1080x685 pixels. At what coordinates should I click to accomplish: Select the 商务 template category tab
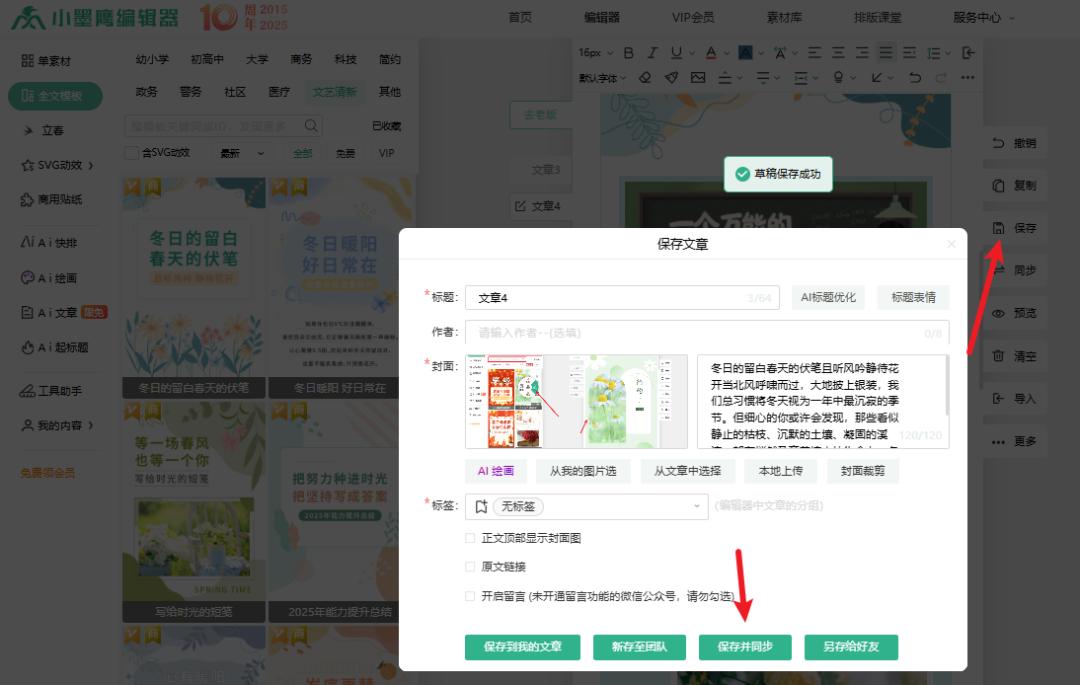pyautogui.click(x=301, y=59)
